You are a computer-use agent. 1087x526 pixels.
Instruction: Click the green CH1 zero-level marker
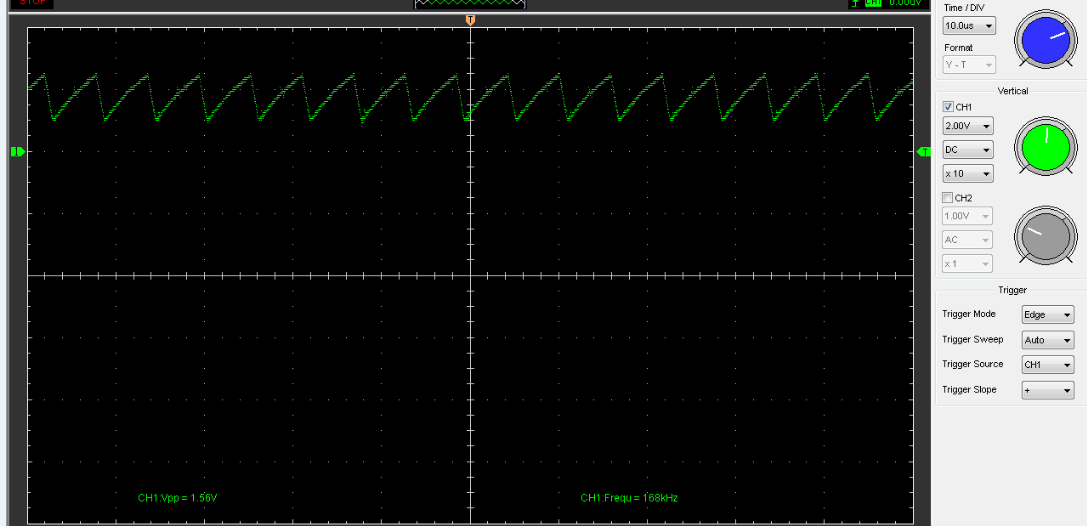(18, 151)
